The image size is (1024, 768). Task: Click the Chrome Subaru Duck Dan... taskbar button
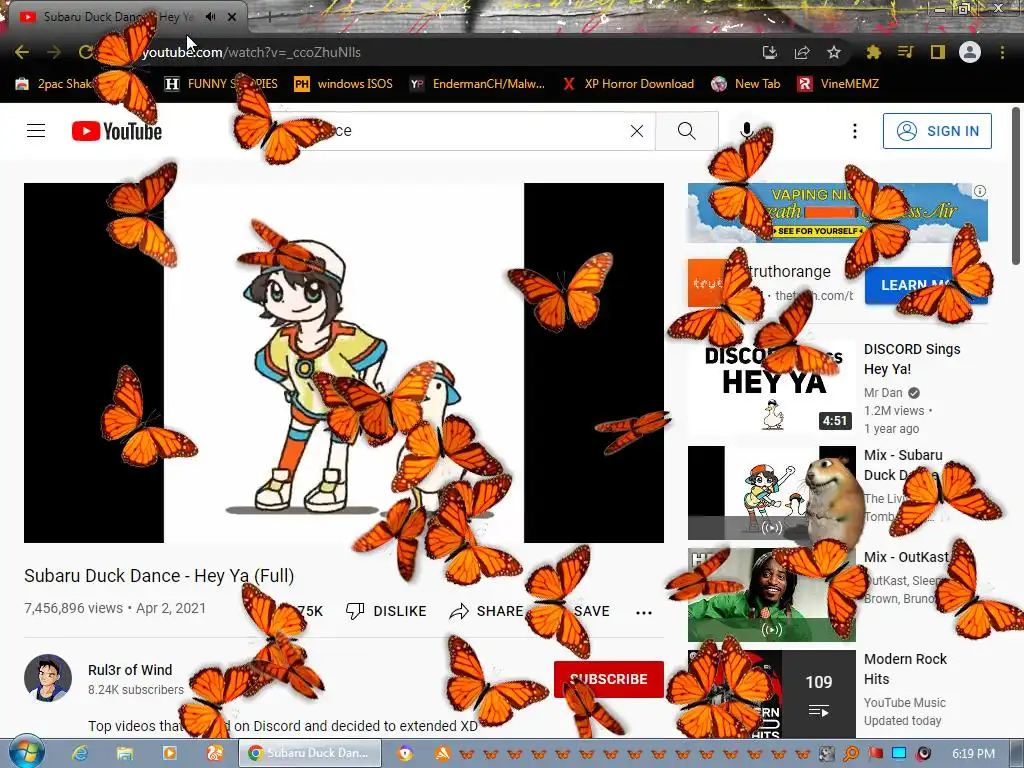pyautogui.click(x=309, y=754)
